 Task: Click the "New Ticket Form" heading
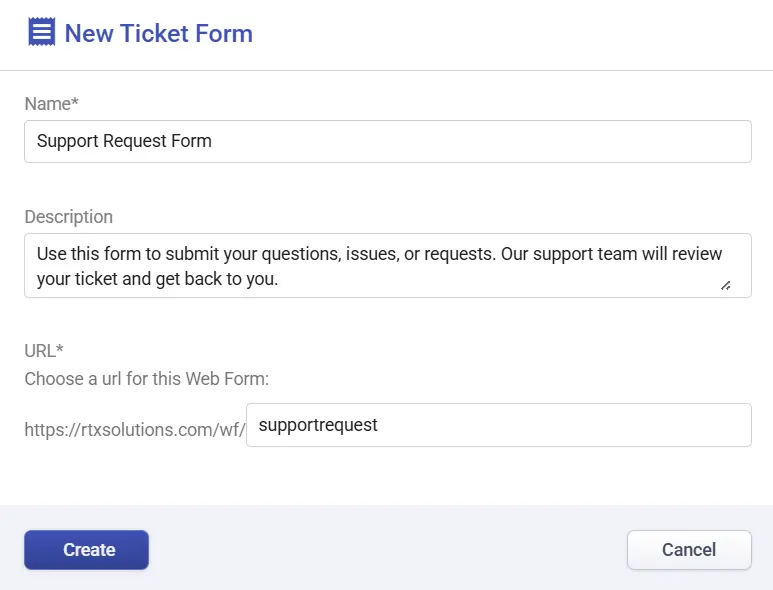pos(158,33)
